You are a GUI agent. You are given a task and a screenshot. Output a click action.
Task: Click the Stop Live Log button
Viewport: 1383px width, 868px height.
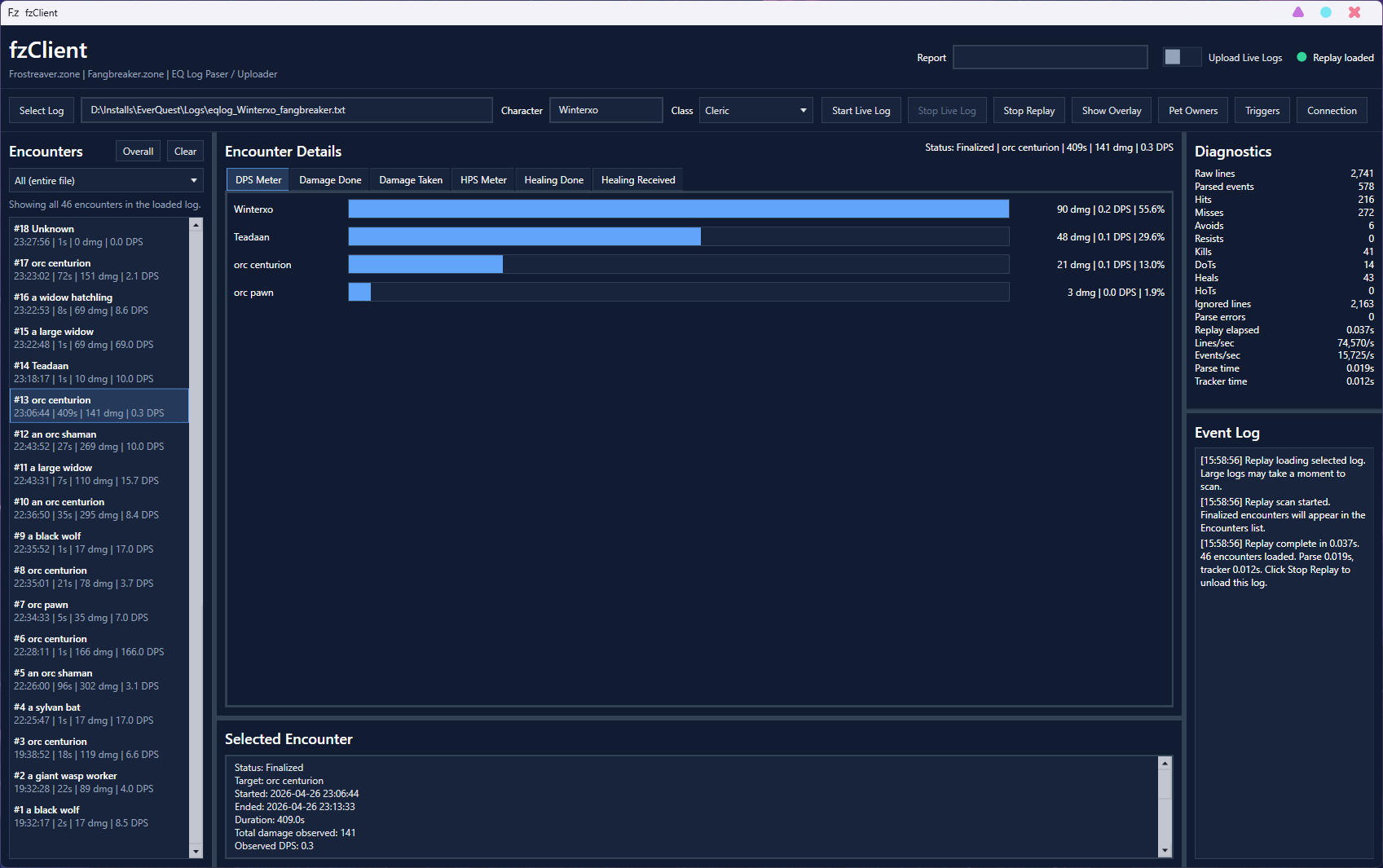[x=947, y=111]
